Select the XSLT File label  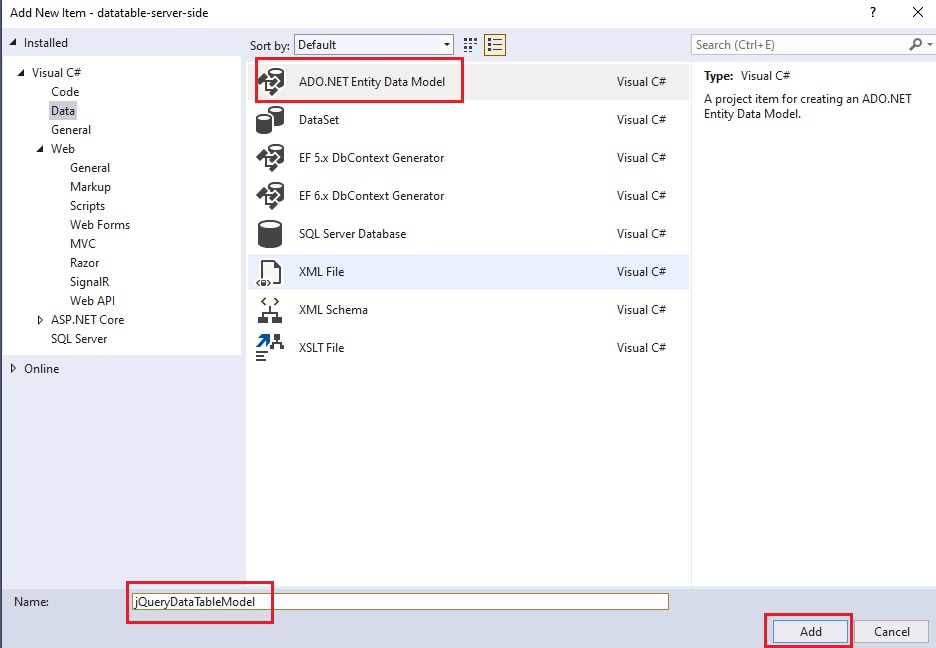[321, 348]
